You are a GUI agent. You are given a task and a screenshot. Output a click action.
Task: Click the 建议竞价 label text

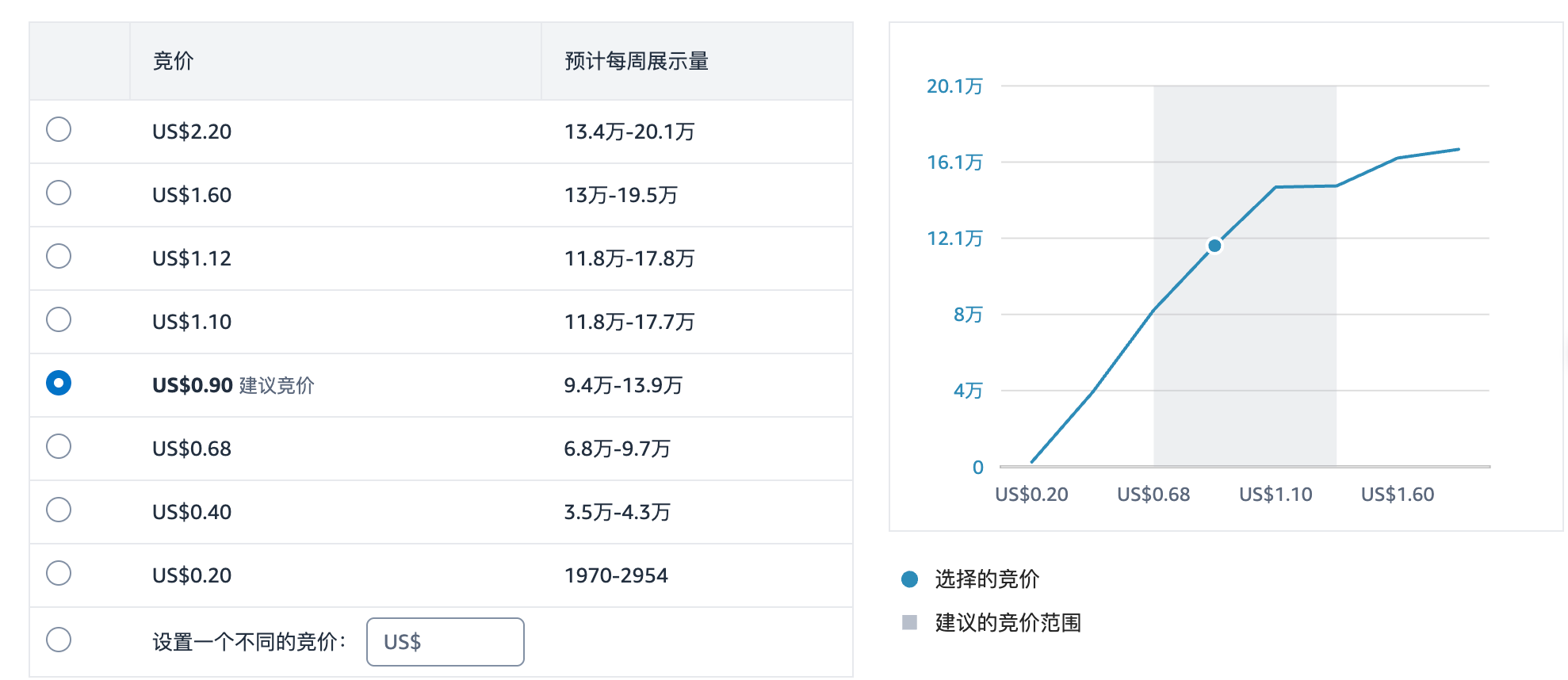(x=277, y=385)
